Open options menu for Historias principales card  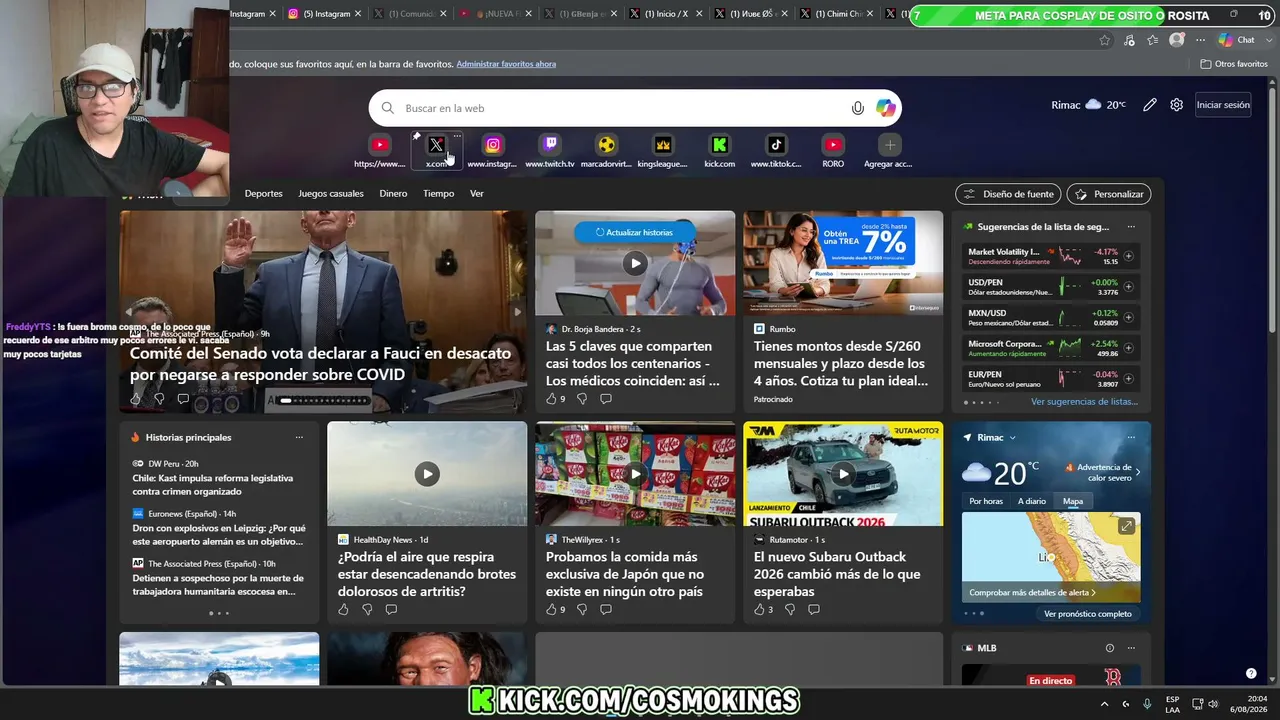299,437
